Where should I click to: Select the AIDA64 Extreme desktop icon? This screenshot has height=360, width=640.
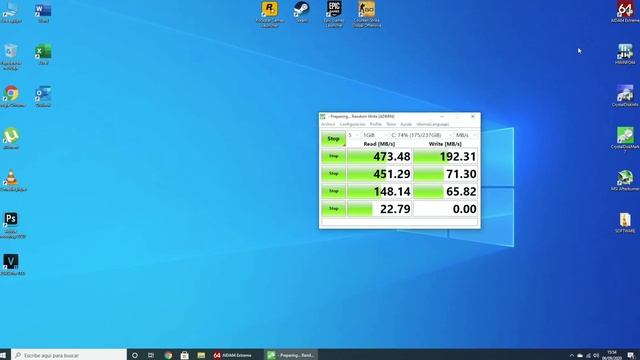625,12
